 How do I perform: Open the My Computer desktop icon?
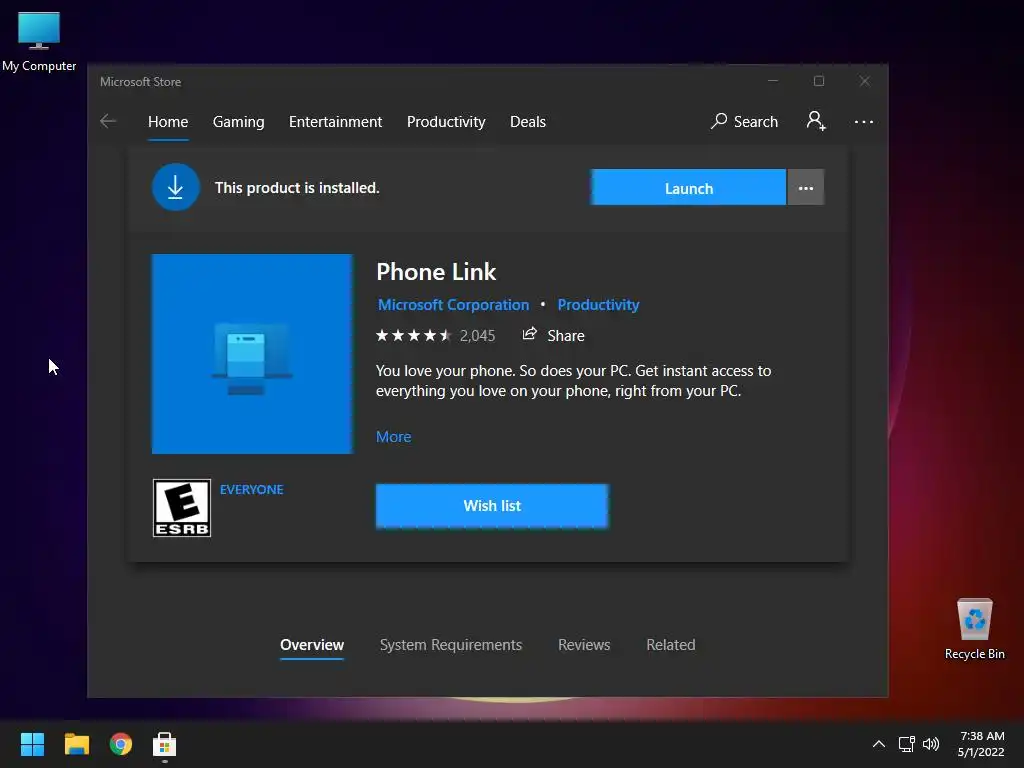[x=39, y=41]
